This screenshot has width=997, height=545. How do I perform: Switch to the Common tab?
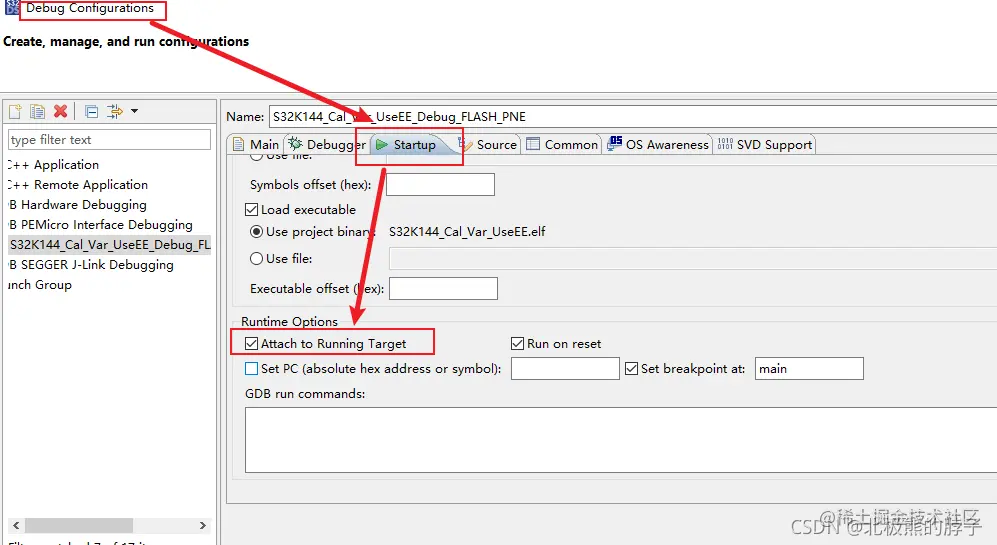pyautogui.click(x=562, y=145)
